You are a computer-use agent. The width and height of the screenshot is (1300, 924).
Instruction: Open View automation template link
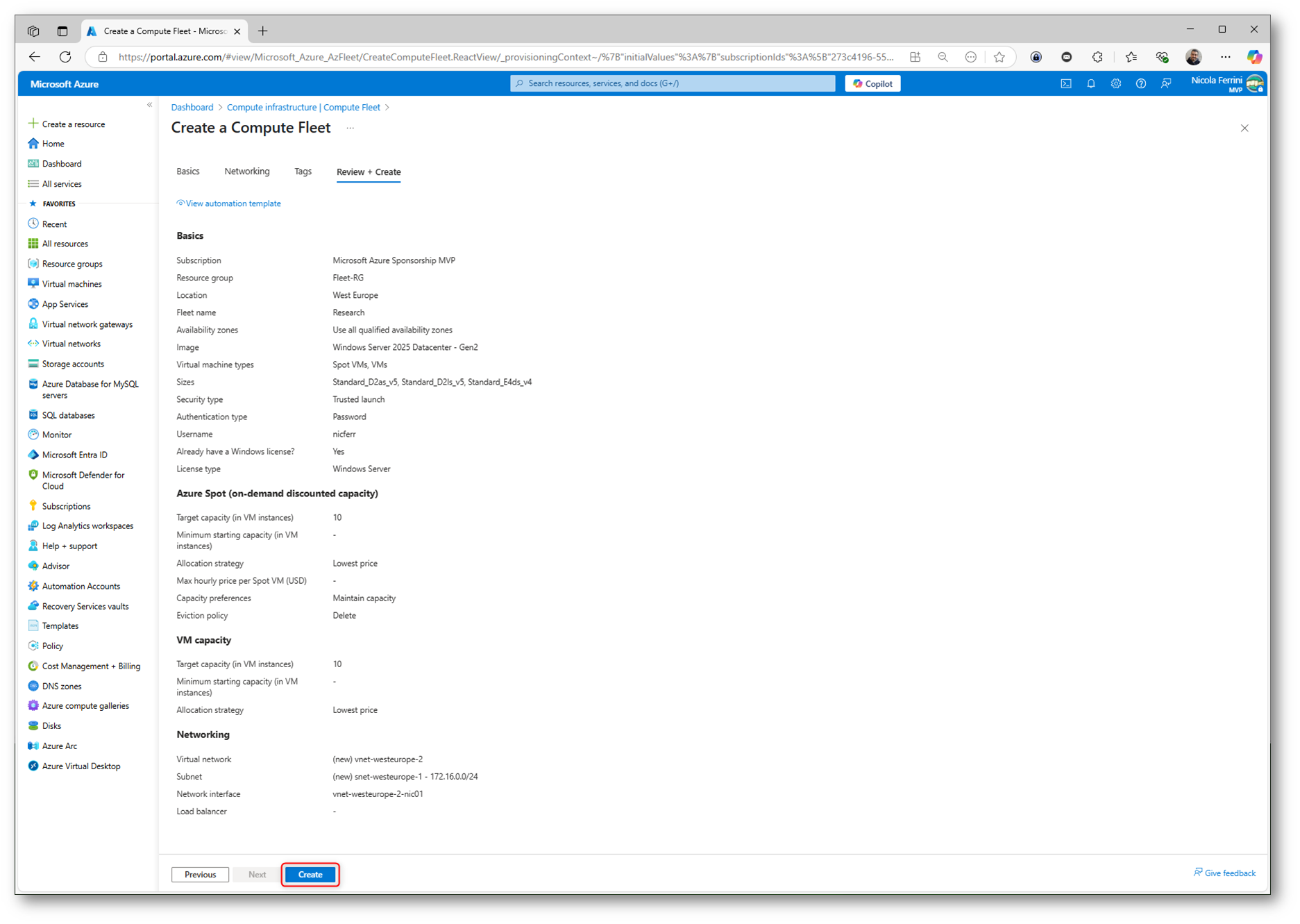click(228, 203)
